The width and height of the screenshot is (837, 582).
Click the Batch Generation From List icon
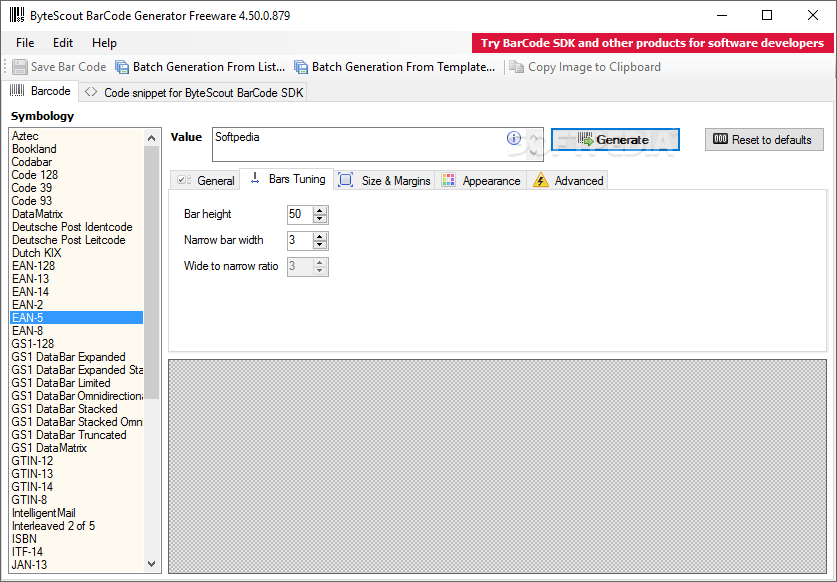(x=122, y=67)
